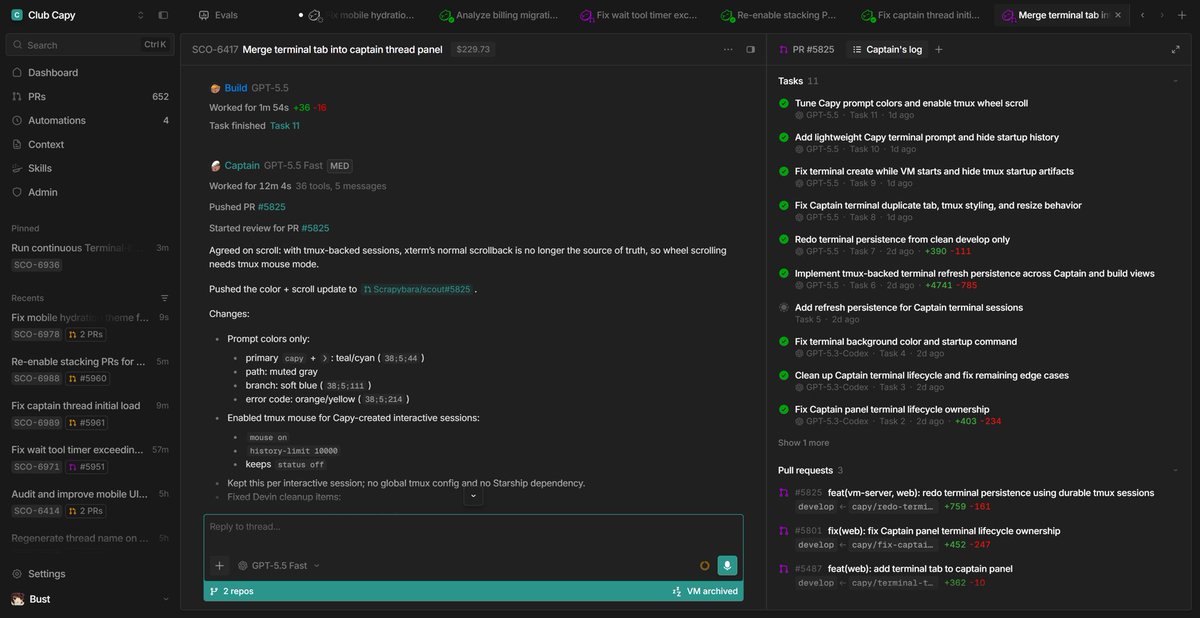Click the #5951 PR badge under SCO-6971

click(x=87, y=467)
